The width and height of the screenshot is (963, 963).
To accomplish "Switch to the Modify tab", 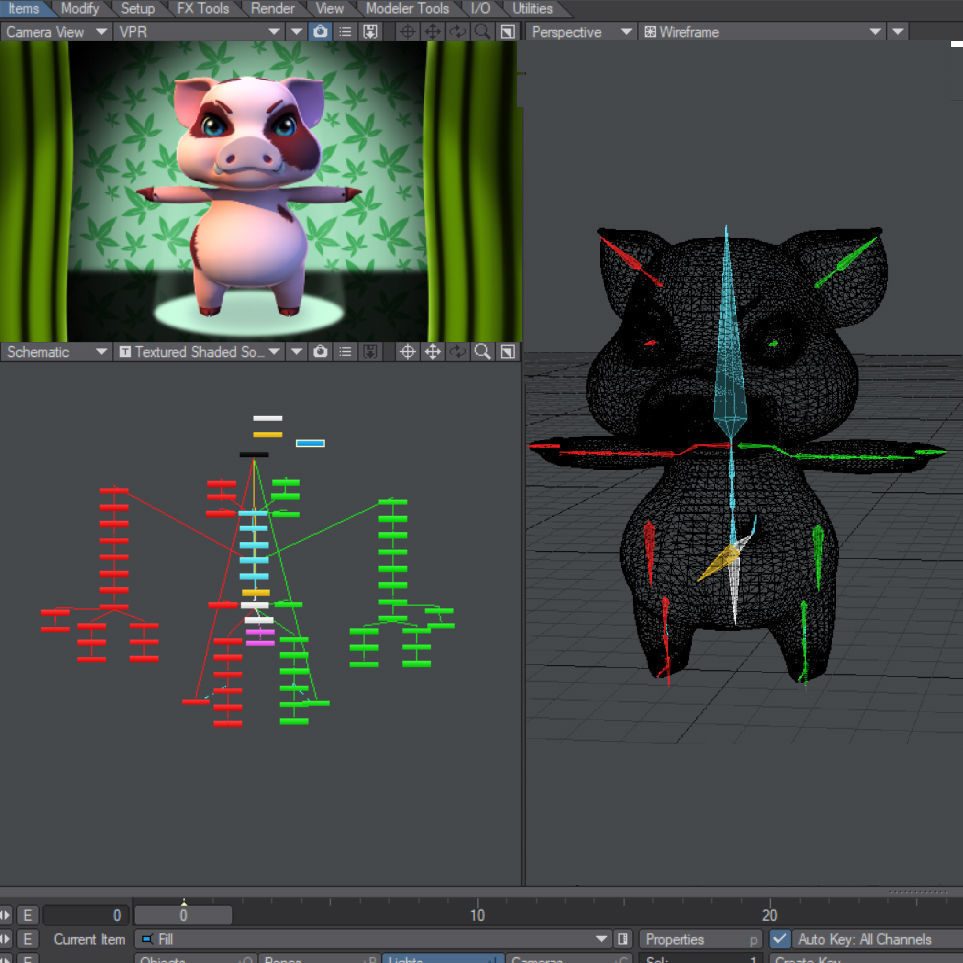I will [x=80, y=9].
